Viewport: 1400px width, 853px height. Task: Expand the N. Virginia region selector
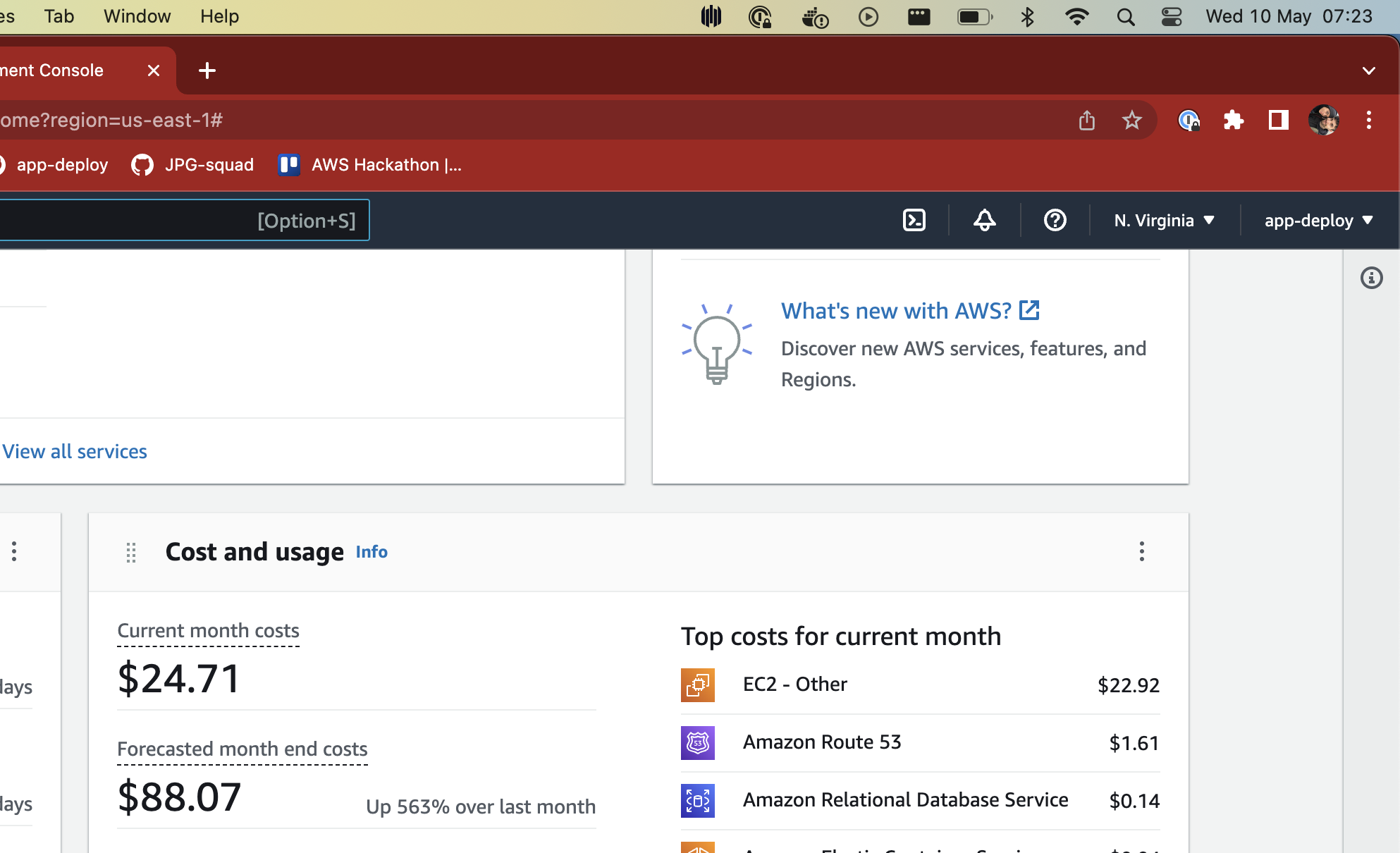pyautogui.click(x=1165, y=221)
